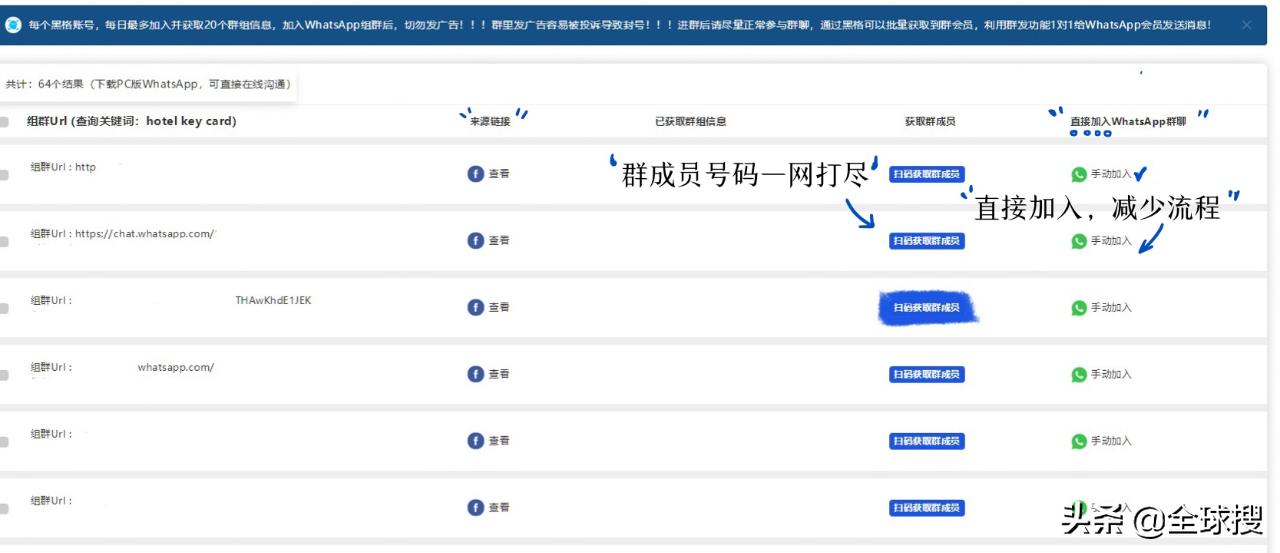Viewport: 1280px width, 553px height.
Task: Click the WhatsApp 手动加入 icon in the 'https://chat.whatsapp.com/' row
Action: 1079,241
